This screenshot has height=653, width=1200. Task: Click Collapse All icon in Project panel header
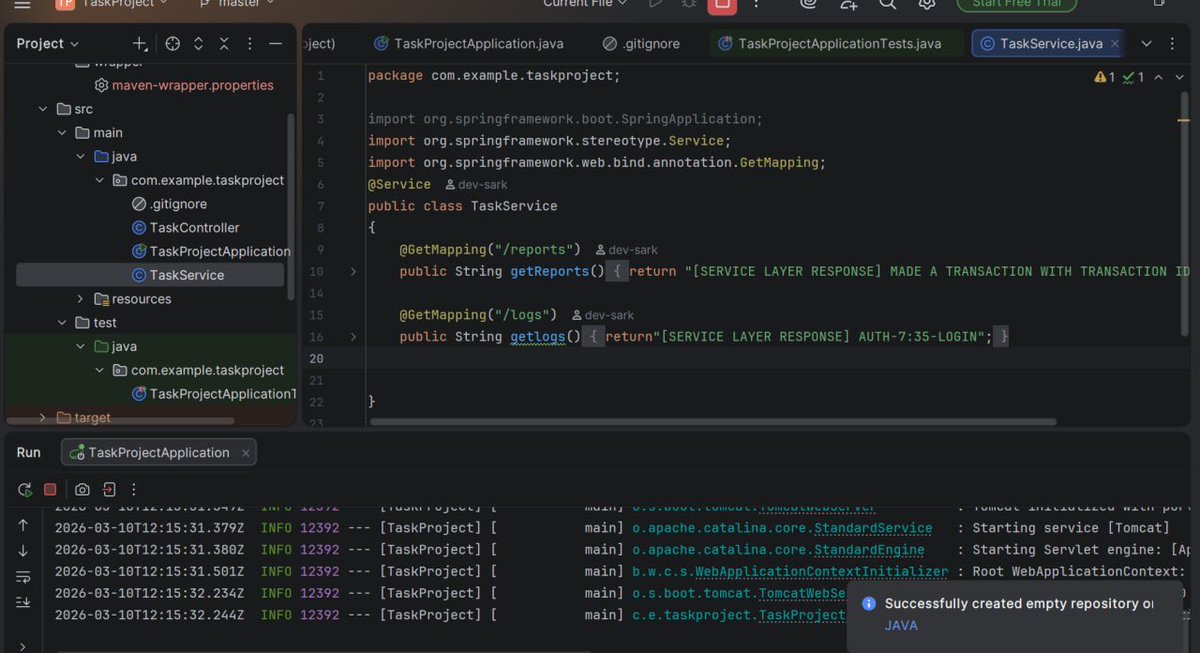224,44
